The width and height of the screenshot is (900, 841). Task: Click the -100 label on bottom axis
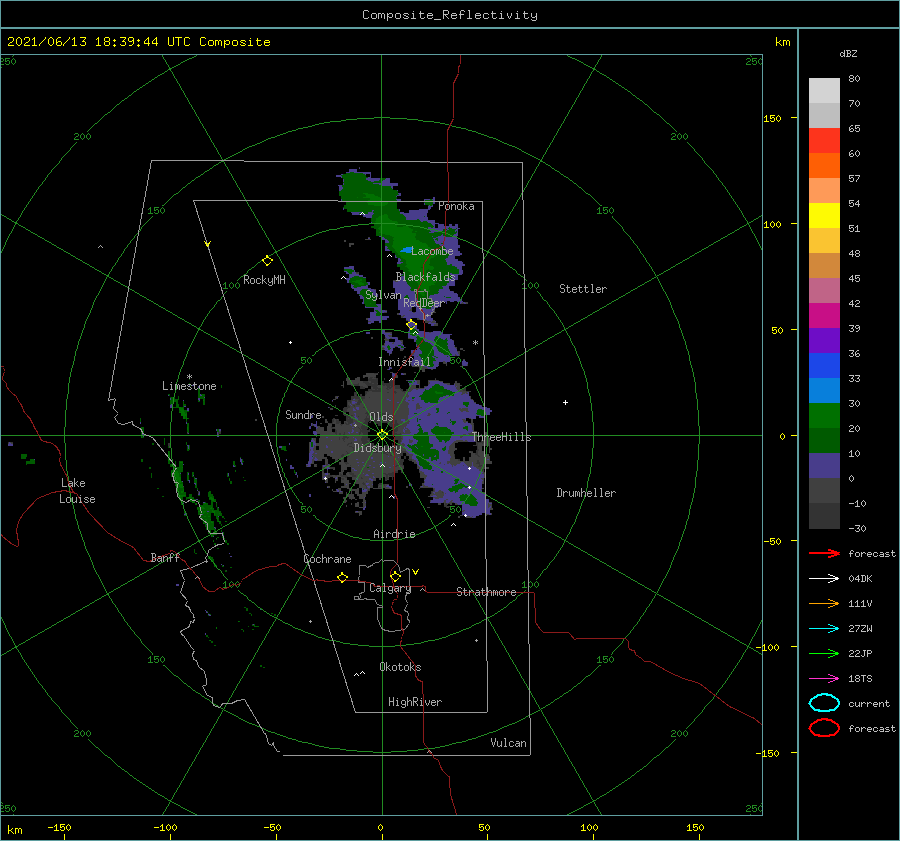[x=165, y=827]
